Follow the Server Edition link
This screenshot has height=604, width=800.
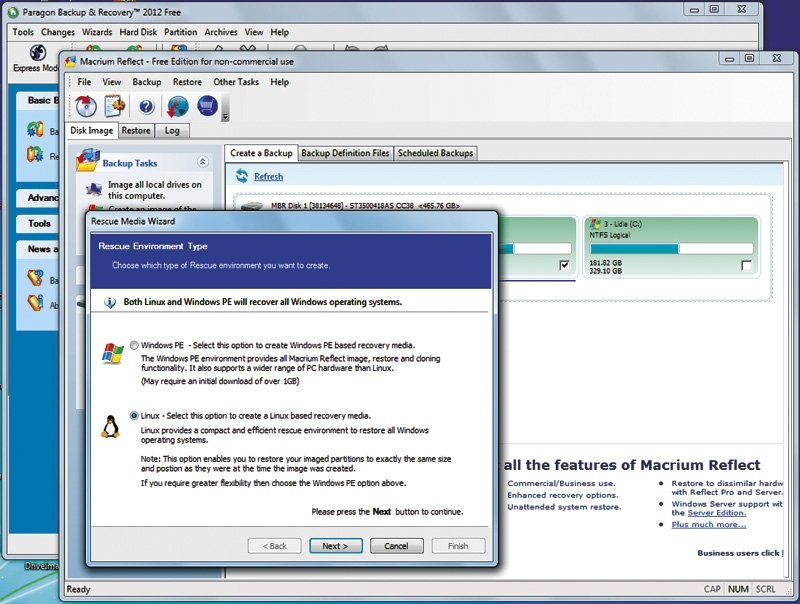[x=716, y=513]
